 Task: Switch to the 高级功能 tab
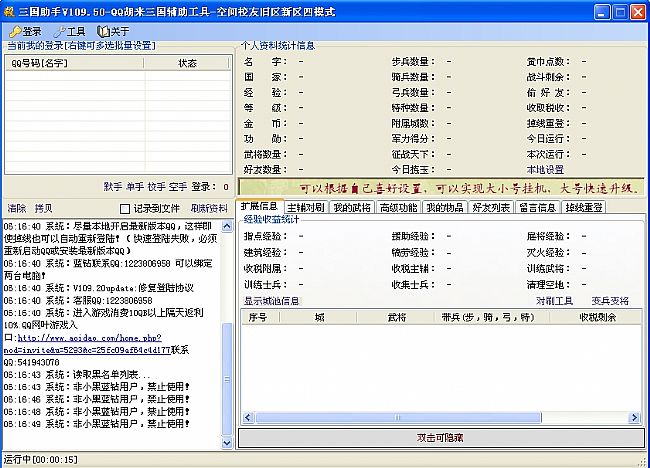coord(399,207)
